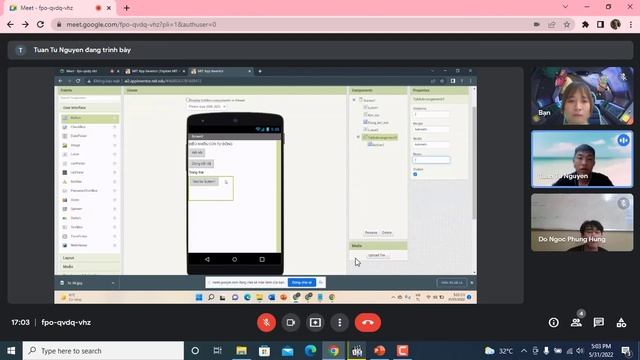Open the notification center icon
Viewport: 640px width, 360px height.
click(x=626, y=351)
